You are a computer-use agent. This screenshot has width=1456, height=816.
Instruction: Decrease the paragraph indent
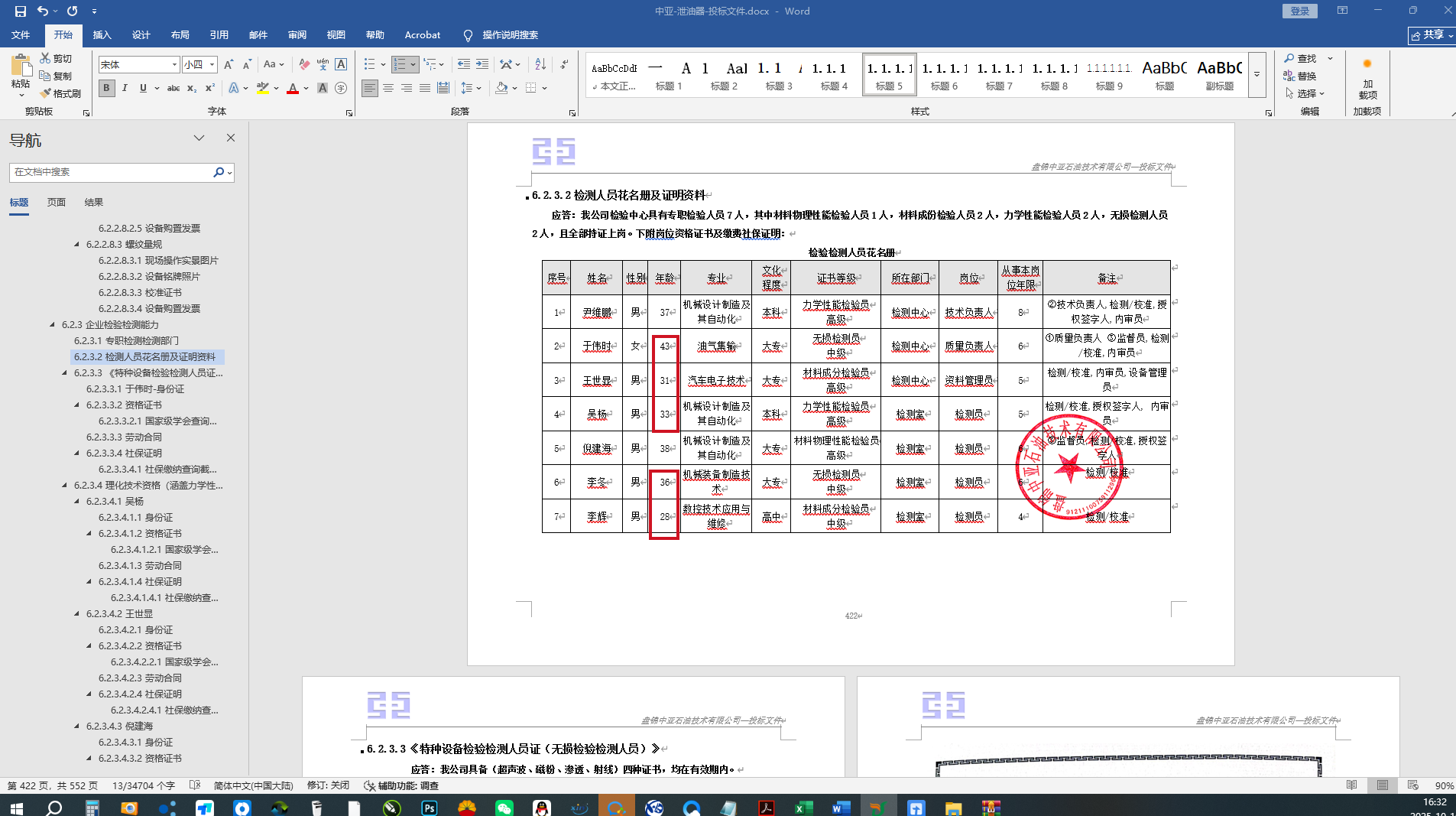464,65
